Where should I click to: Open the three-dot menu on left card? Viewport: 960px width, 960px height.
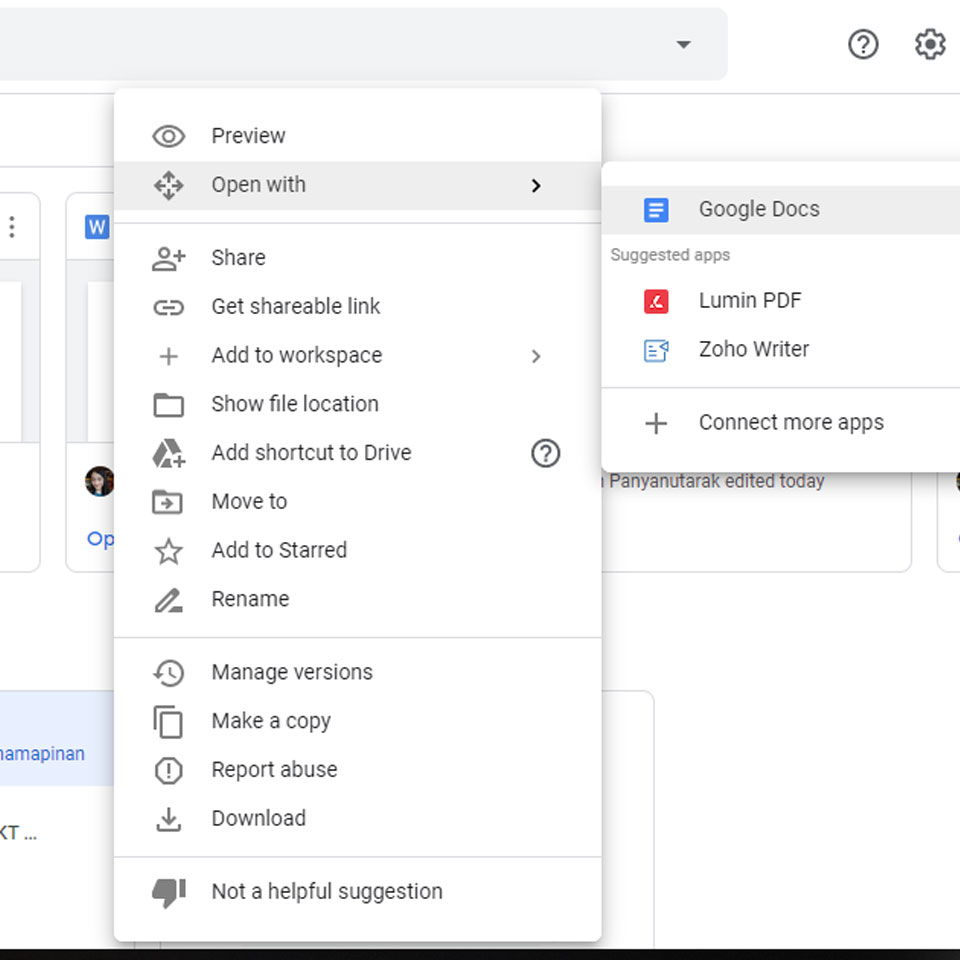click(12, 227)
